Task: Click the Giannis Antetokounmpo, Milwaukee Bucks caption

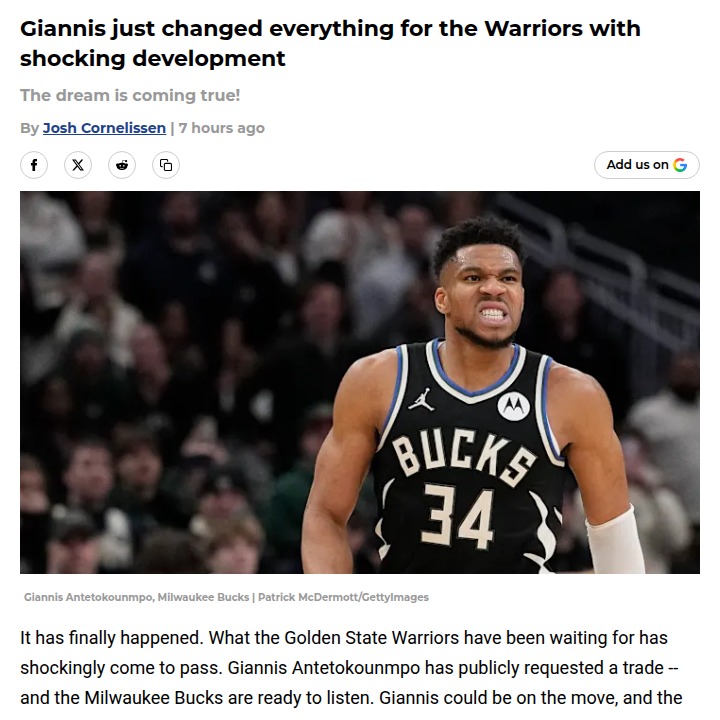Action: point(136,597)
